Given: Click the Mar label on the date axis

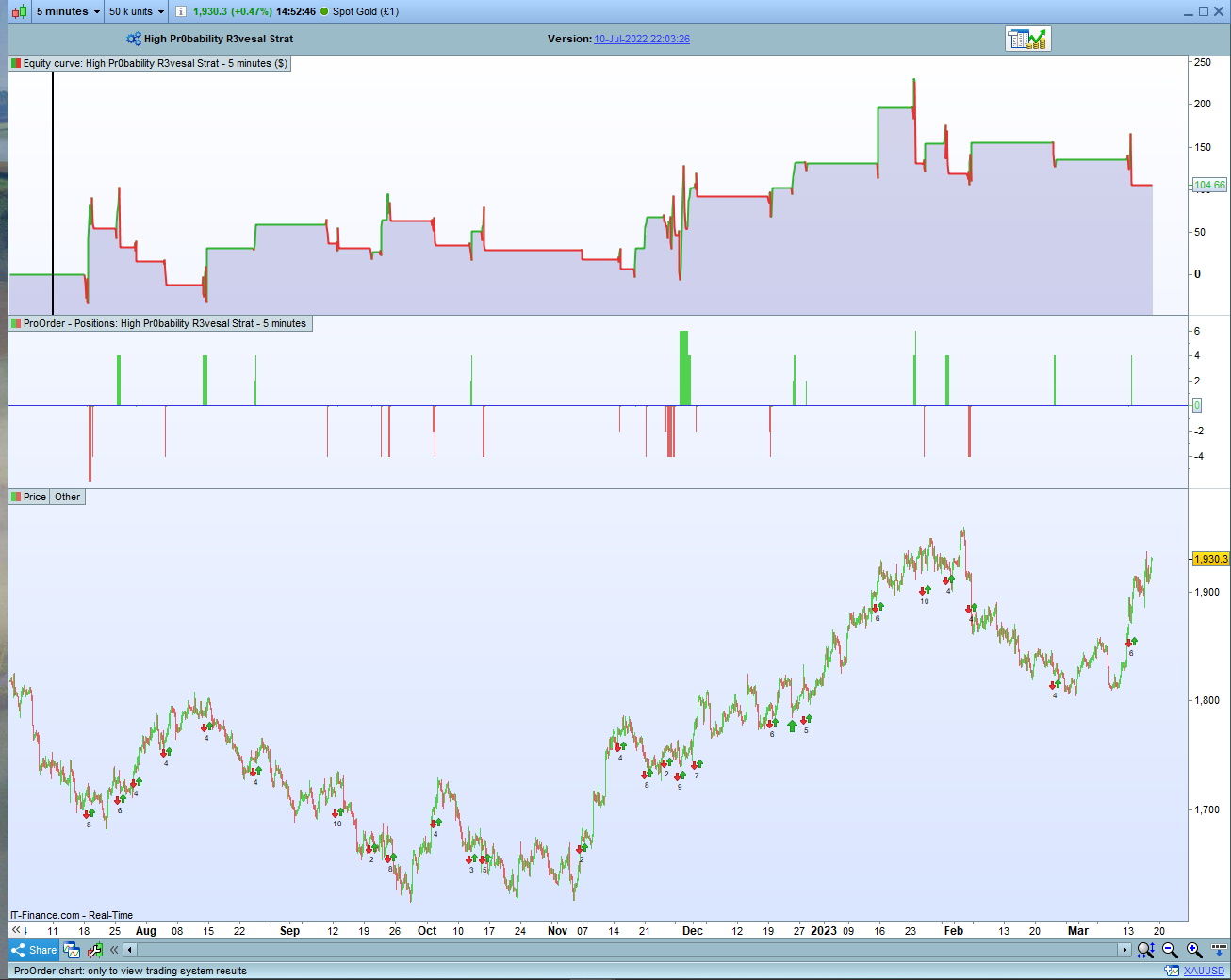Looking at the screenshot, I should click(x=1078, y=930).
